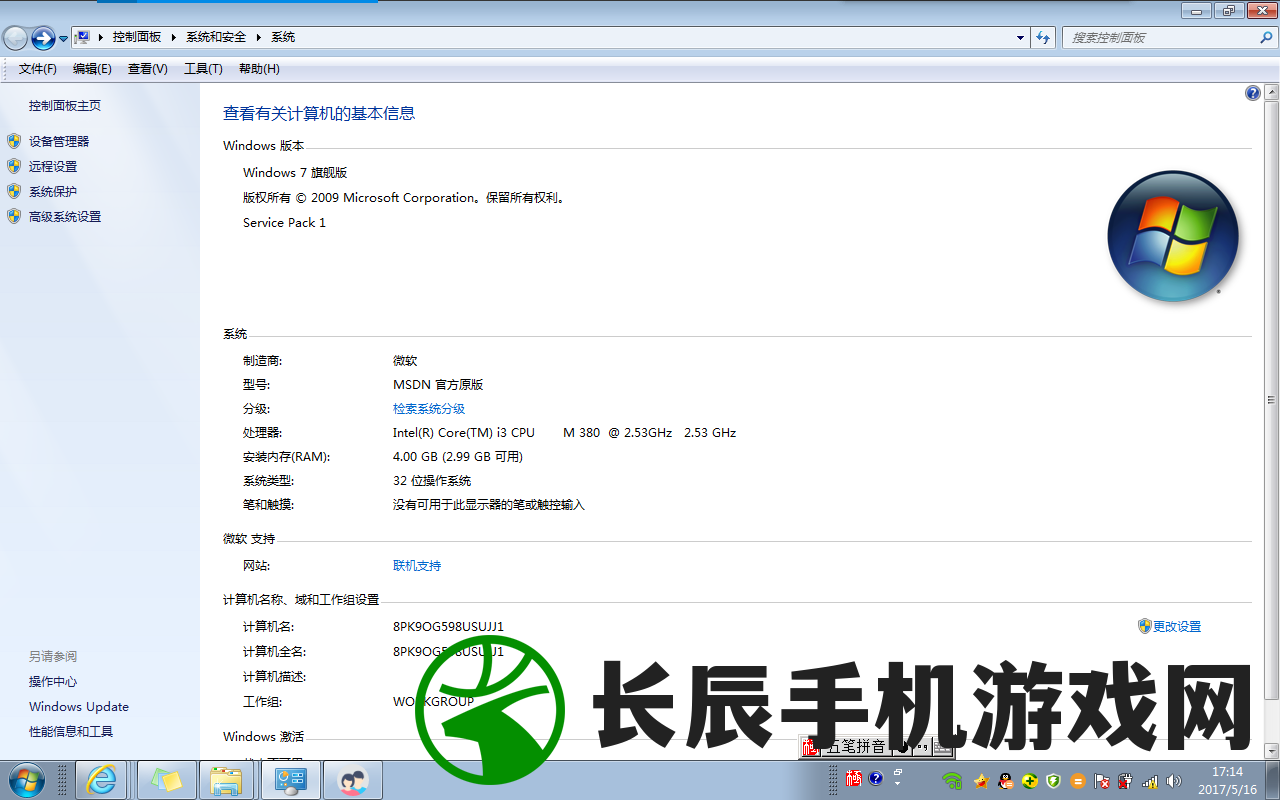Click the blue help icon at top right
The image size is (1280, 800).
(x=1253, y=93)
